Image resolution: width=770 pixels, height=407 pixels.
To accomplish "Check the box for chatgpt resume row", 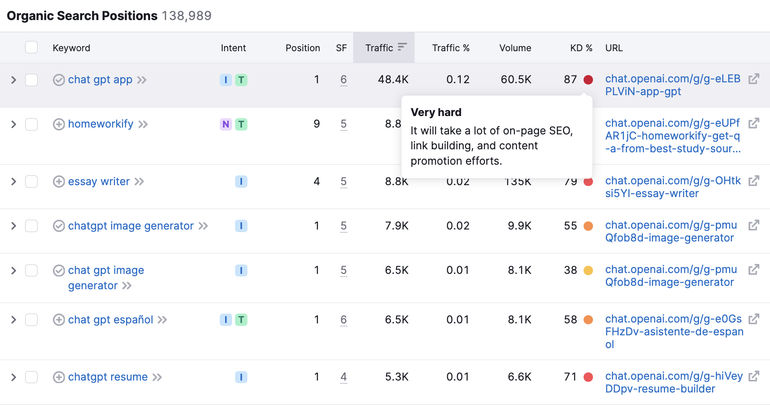I will pos(31,377).
